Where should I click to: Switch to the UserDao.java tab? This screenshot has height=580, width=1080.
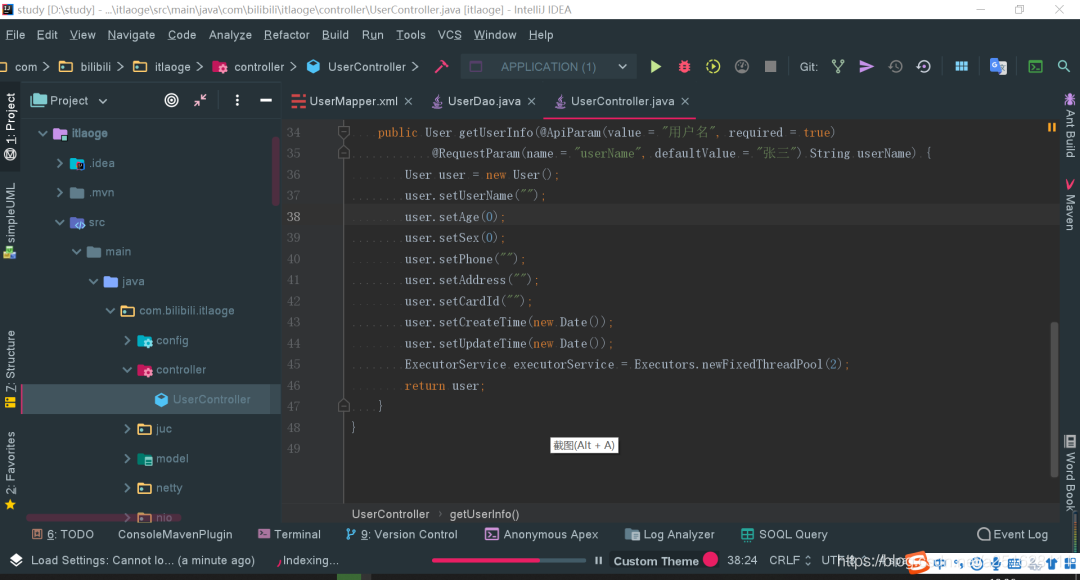point(484,101)
